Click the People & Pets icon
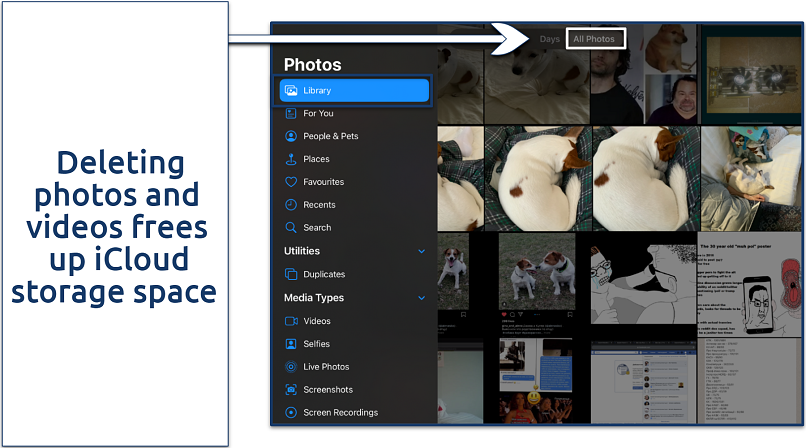 click(291, 136)
